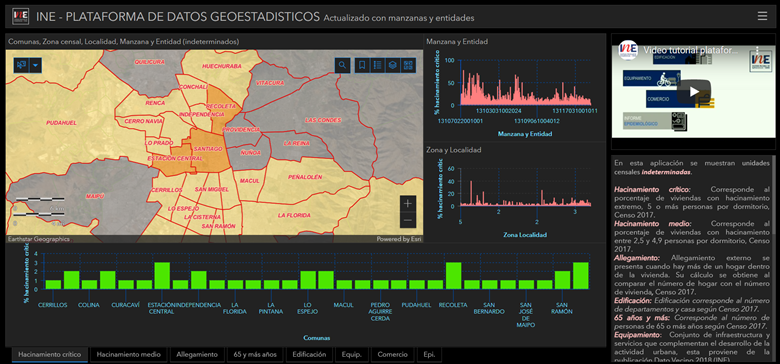Click the Macul commune on the map
The height and width of the screenshot is (364, 780).
click(x=250, y=182)
